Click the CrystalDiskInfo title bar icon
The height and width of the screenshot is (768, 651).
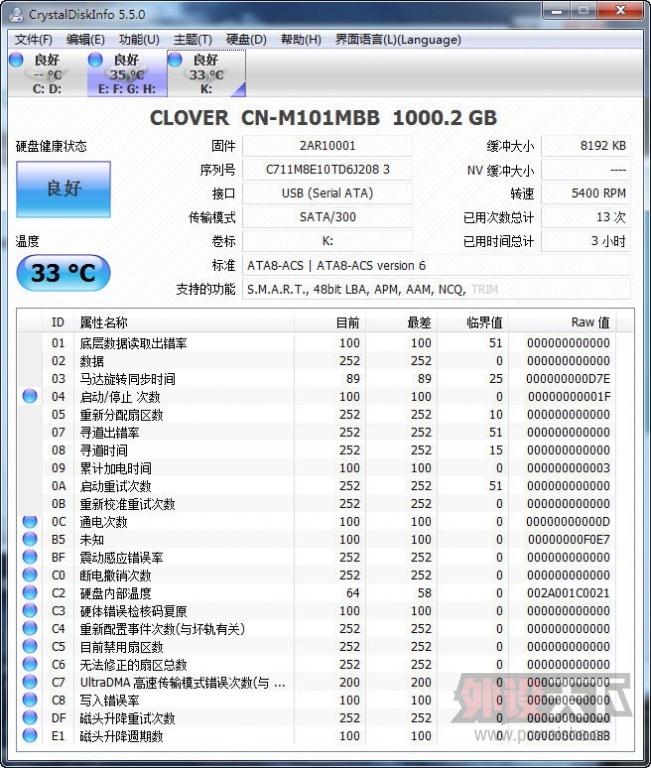coord(16,14)
